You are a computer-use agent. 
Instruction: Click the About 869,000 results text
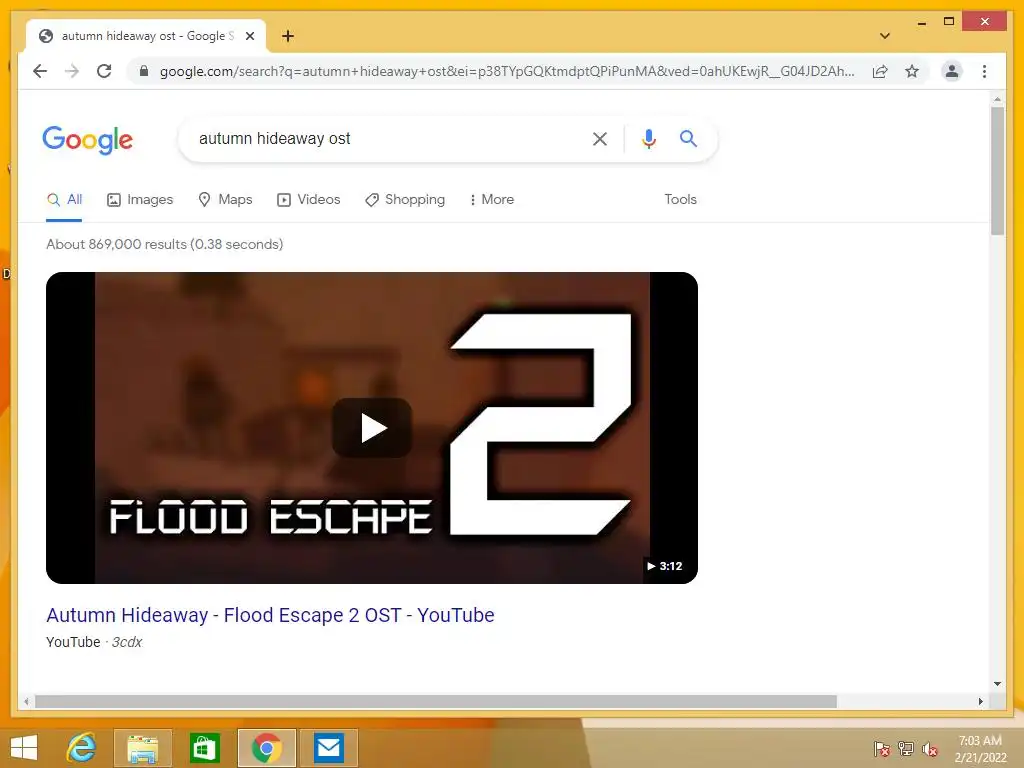click(165, 244)
